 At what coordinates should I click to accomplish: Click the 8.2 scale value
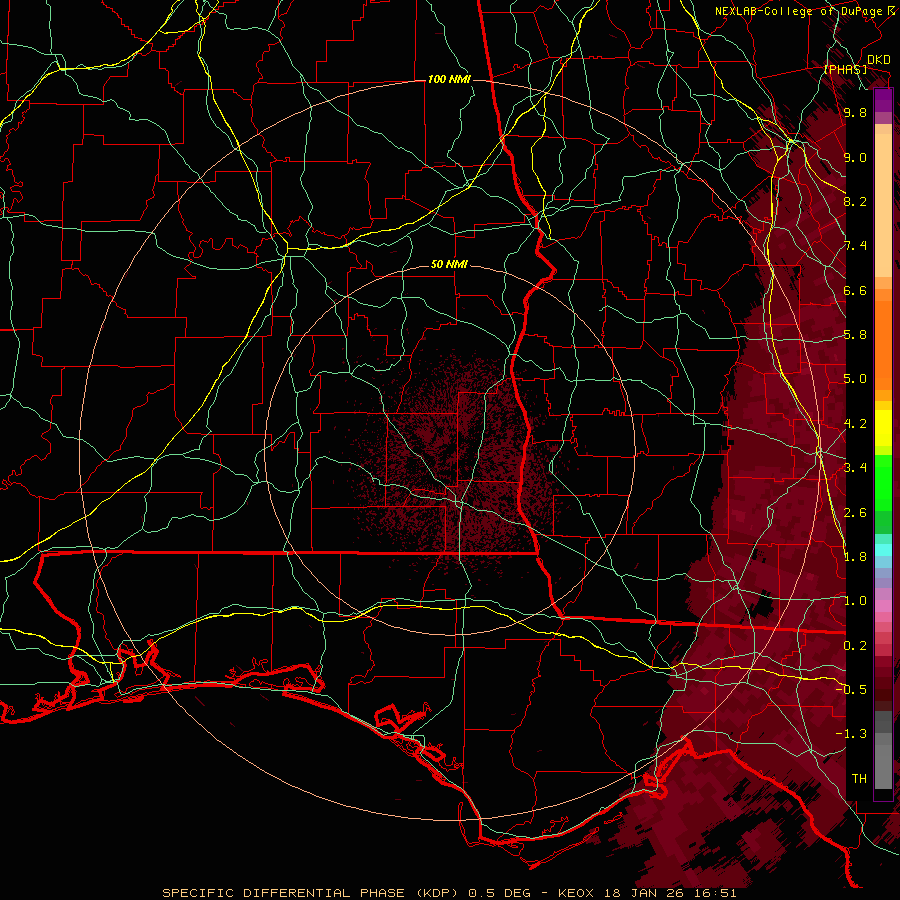point(855,201)
